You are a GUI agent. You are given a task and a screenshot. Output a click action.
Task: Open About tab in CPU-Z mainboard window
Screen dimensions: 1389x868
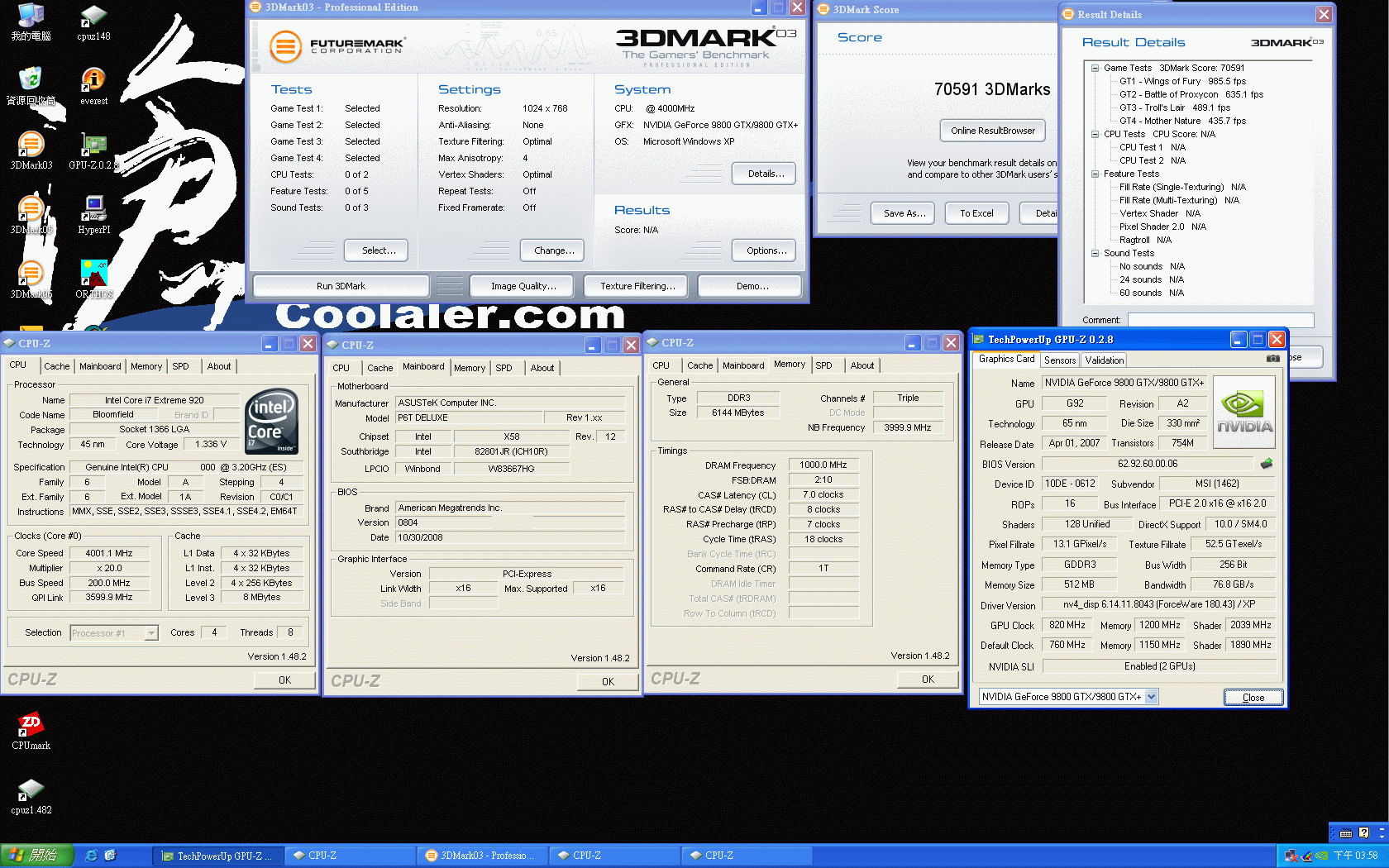pos(542,368)
